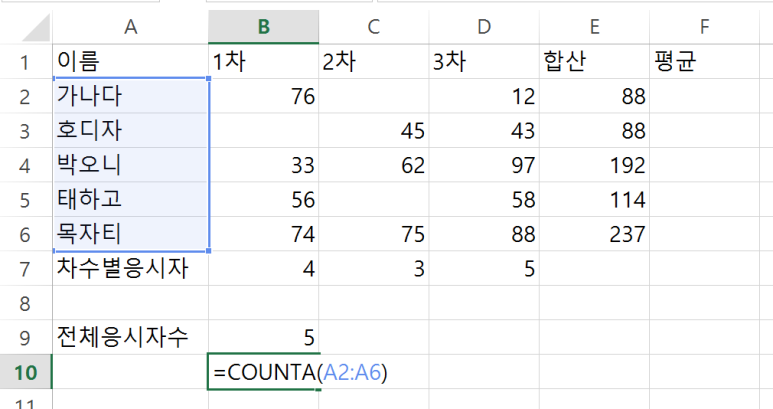Click cell containing 전체응시자수
The image size is (773, 409).
pos(130,338)
